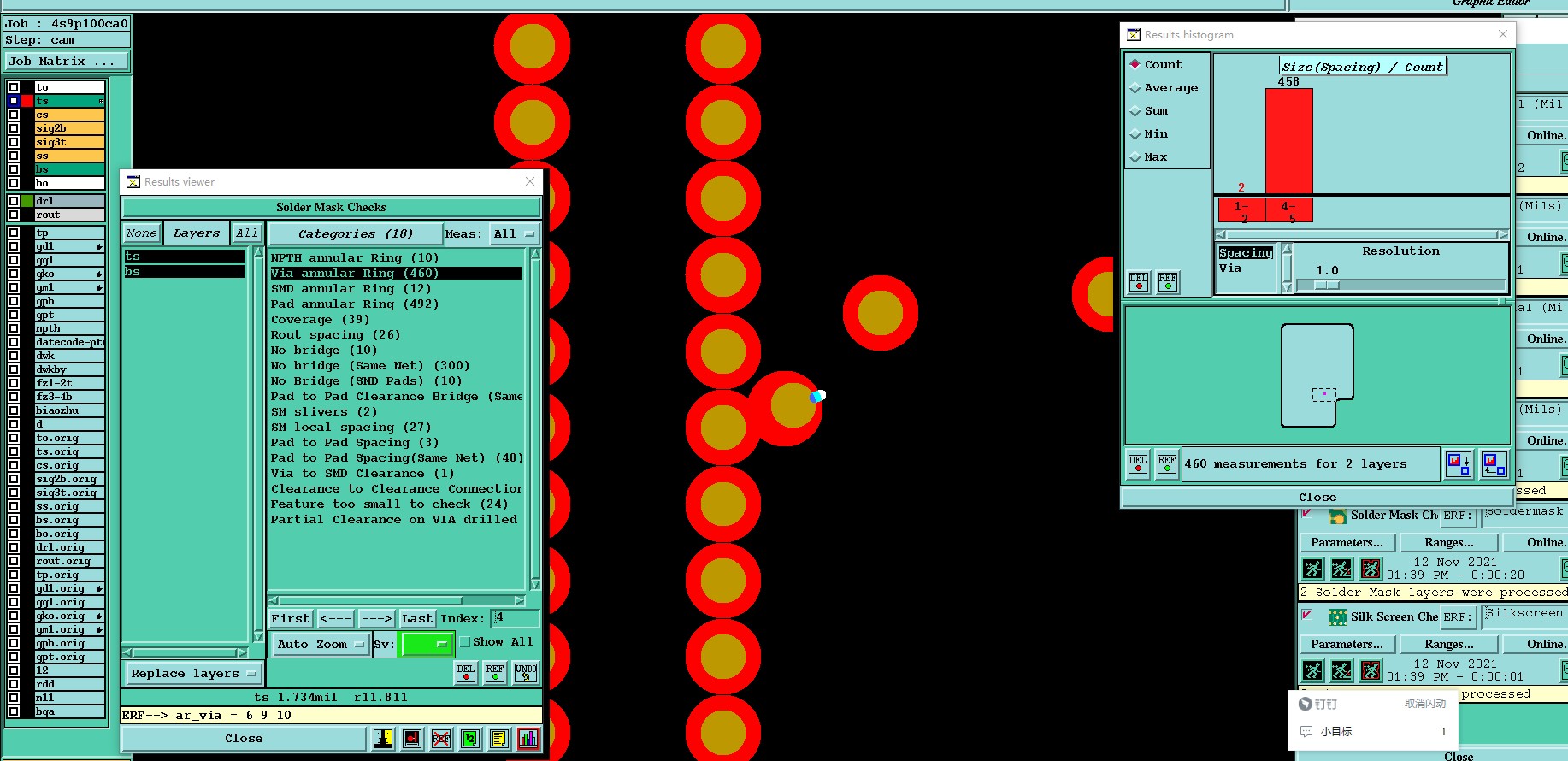
Task: Toggle the Silk Screen Checks checkbox
Action: click(1306, 614)
